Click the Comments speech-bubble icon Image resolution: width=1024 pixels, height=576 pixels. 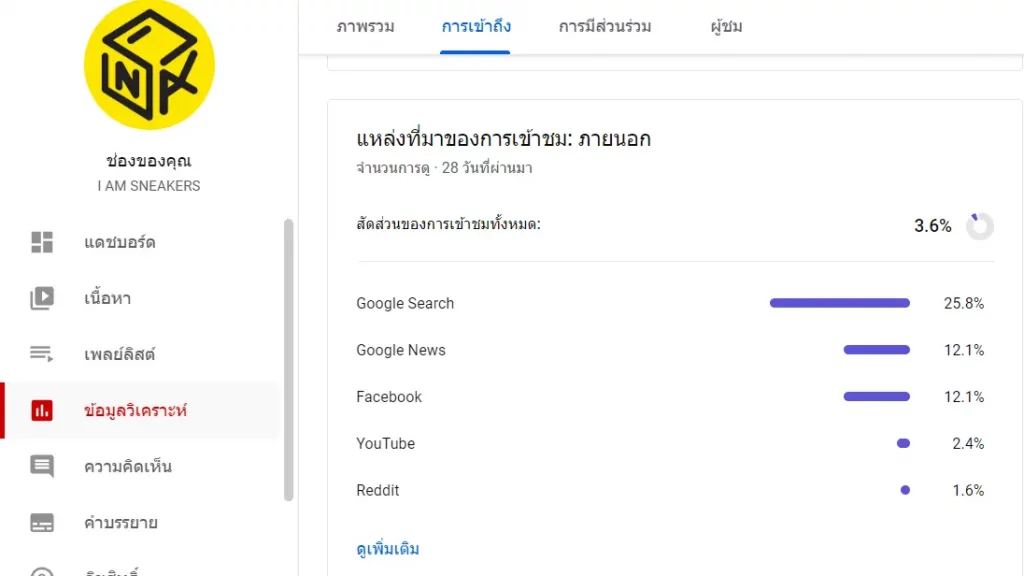coord(42,466)
